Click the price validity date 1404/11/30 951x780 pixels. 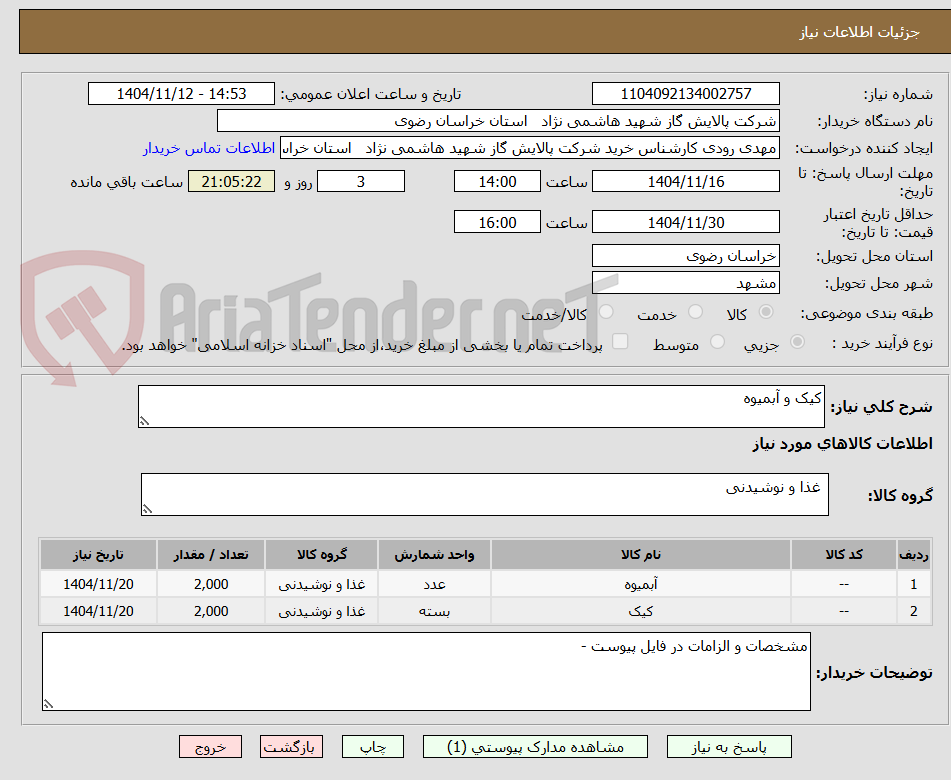tap(685, 222)
